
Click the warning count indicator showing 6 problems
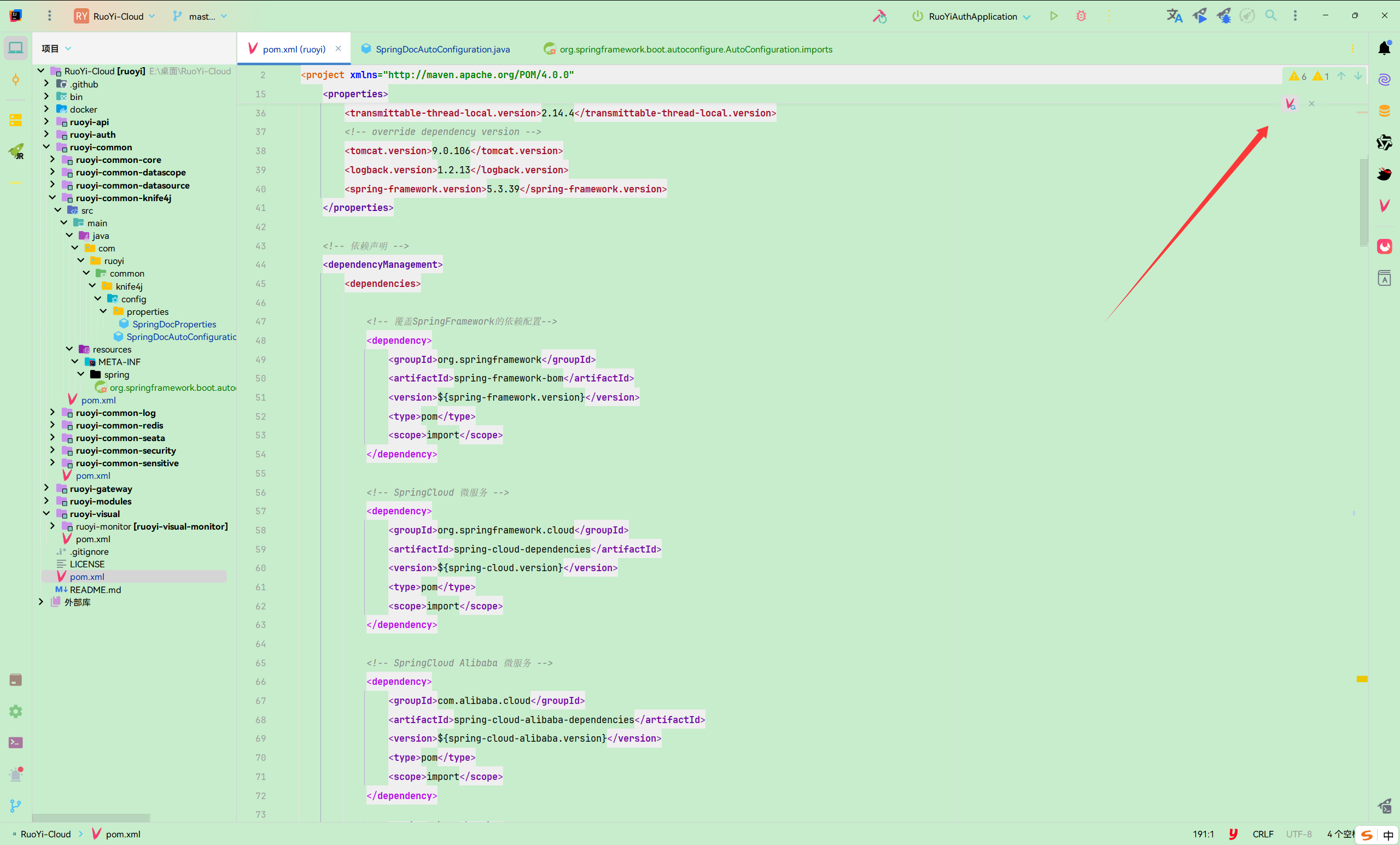(x=1296, y=75)
